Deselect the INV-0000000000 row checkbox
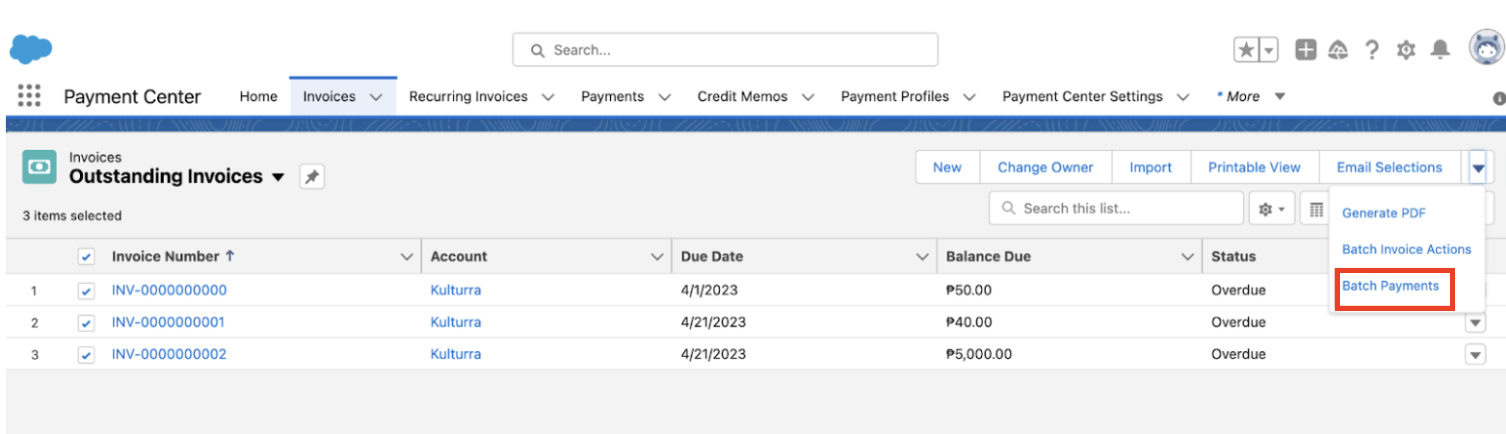This screenshot has width=1506, height=434. click(86, 291)
